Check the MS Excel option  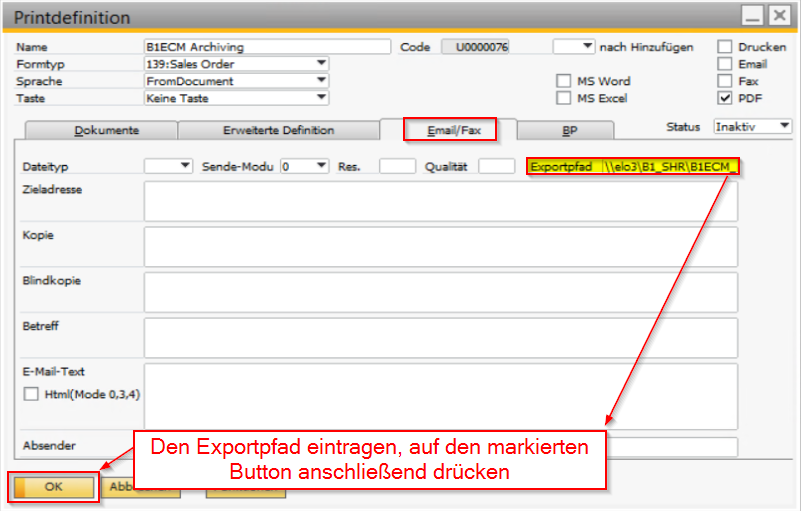(x=563, y=98)
